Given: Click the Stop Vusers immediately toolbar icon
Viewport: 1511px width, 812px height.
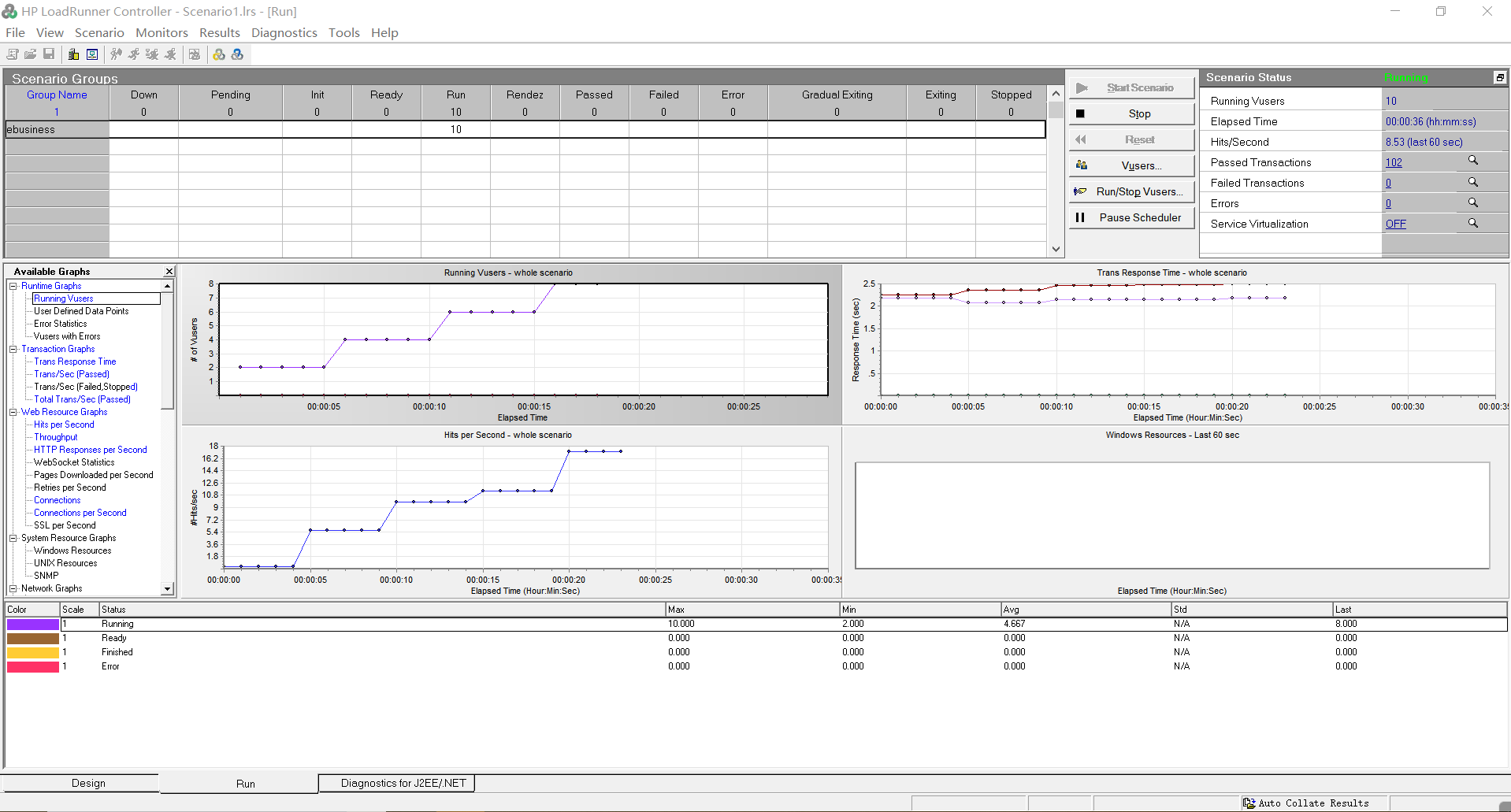Looking at the screenshot, I should click(170, 54).
